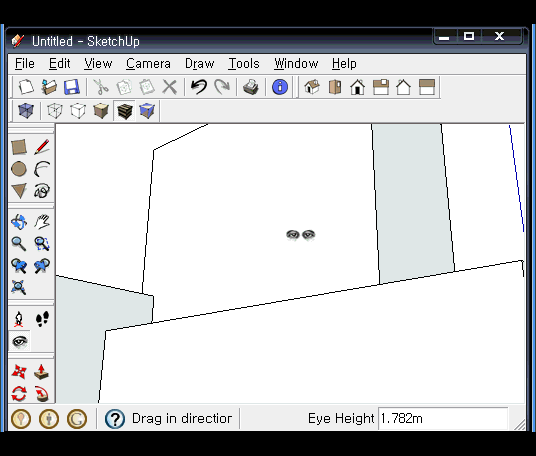The image size is (536, 456).
Task: Select the Rectangle tool
Action: pyautogui.click(x=19, y=147)
